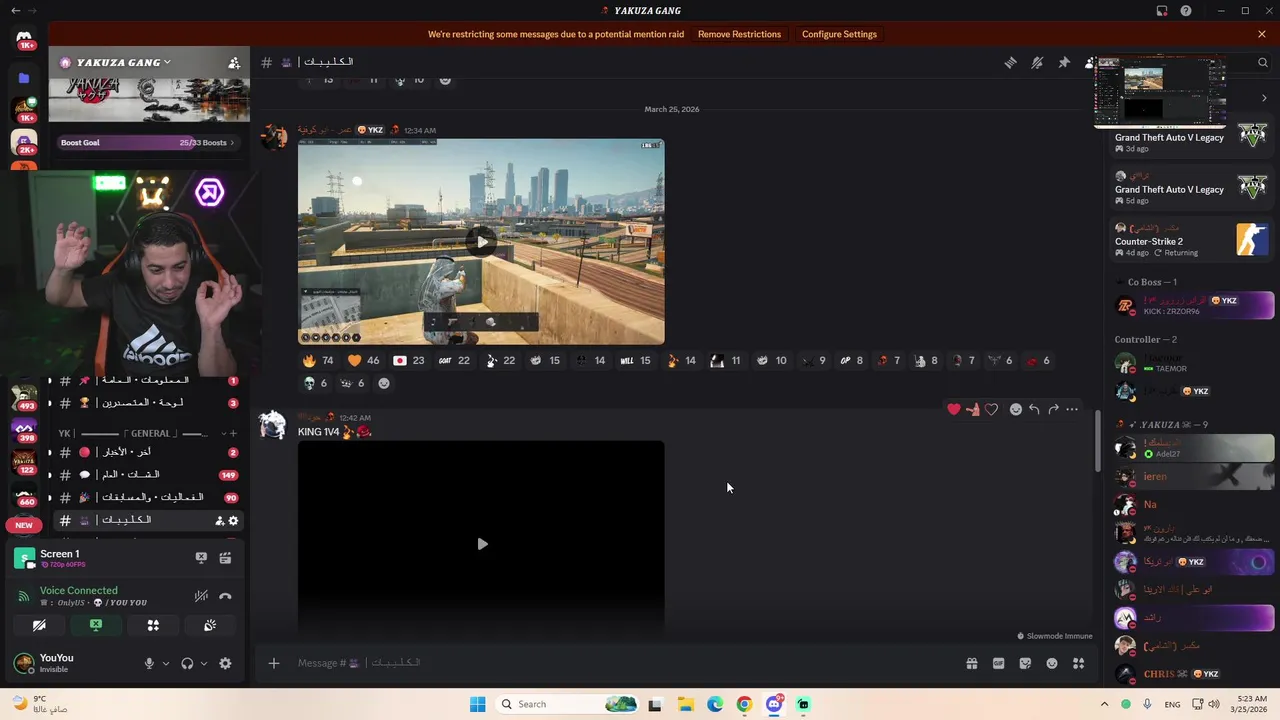Click search magnifier in channel header

[x=1263, y=62]
